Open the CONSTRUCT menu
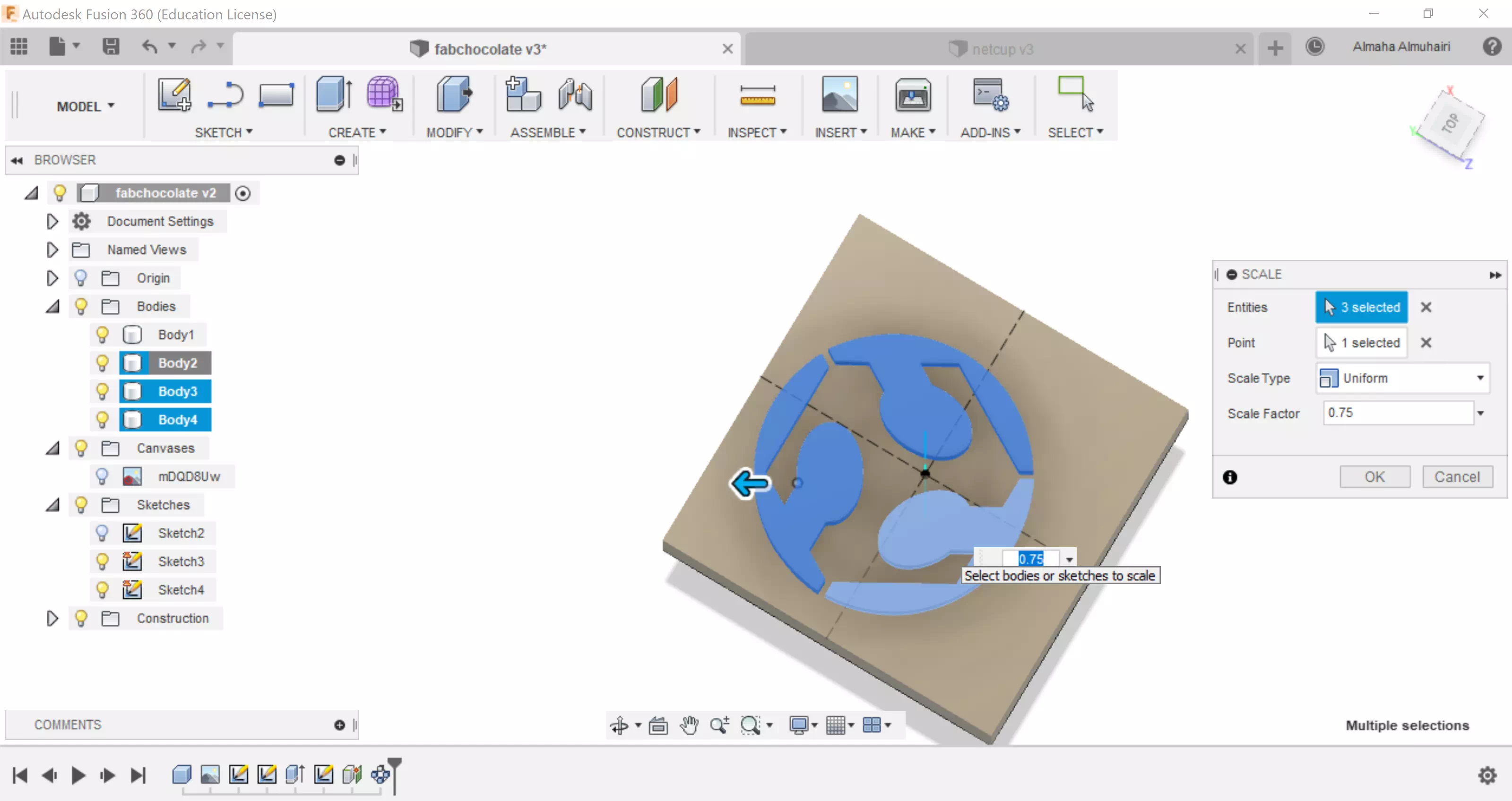 coord(658,133)
